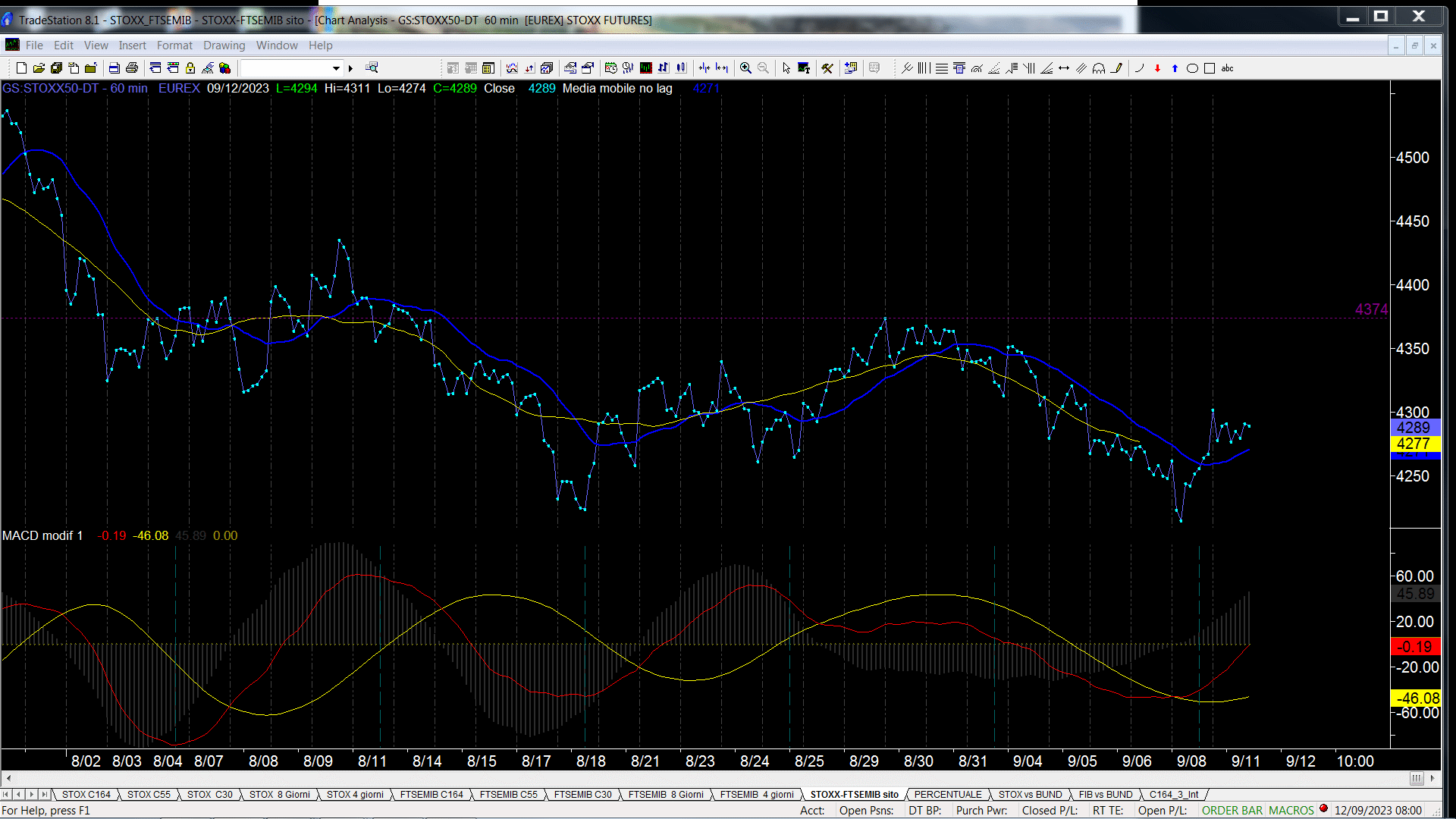Image resolution: width=1456 pixels, height=819 pixels.
Task: Click the symbol lookup magnifier icon
Action: click(x=372, y=68)
